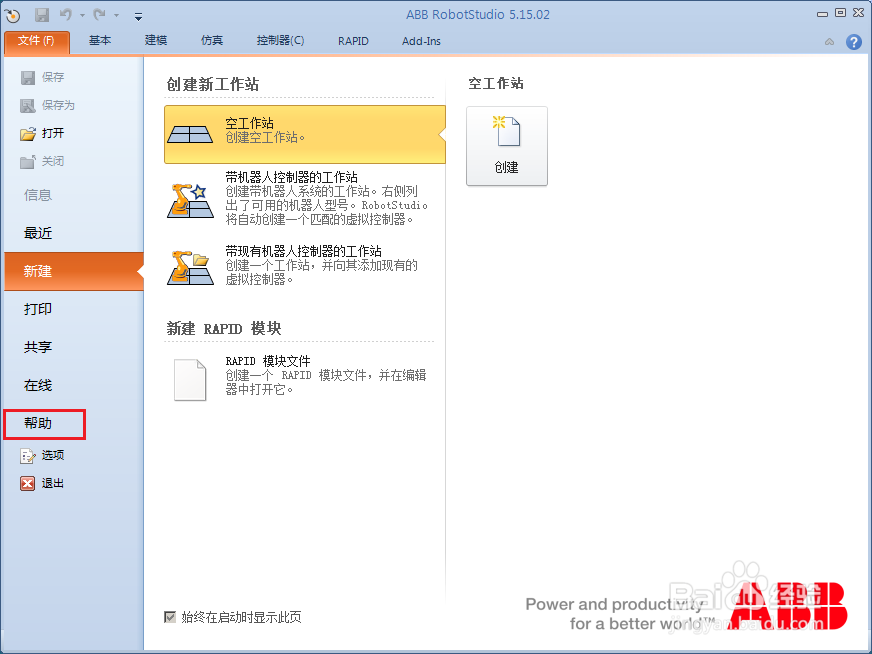Switch to the RAPID ribbon tab
The height and width of the screenshot is (654, 872).
(353, 41)
